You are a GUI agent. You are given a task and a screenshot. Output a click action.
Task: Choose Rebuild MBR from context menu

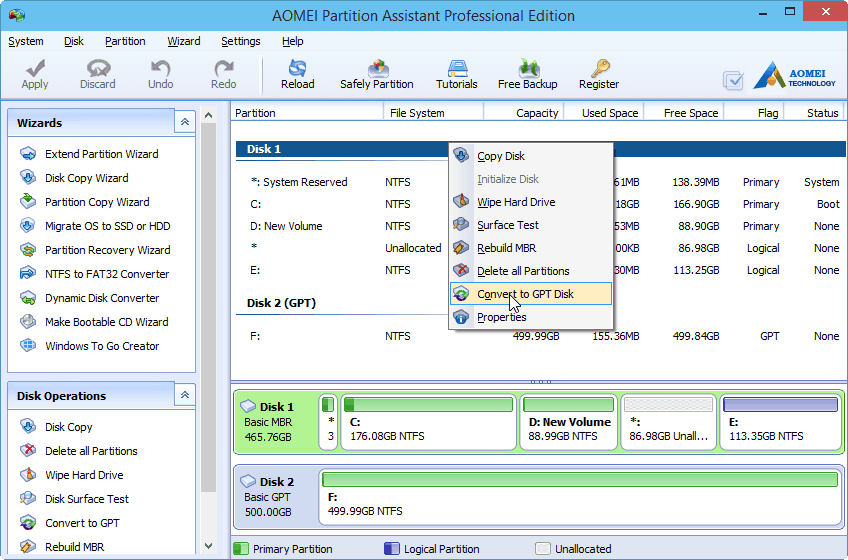coord(508,248)
